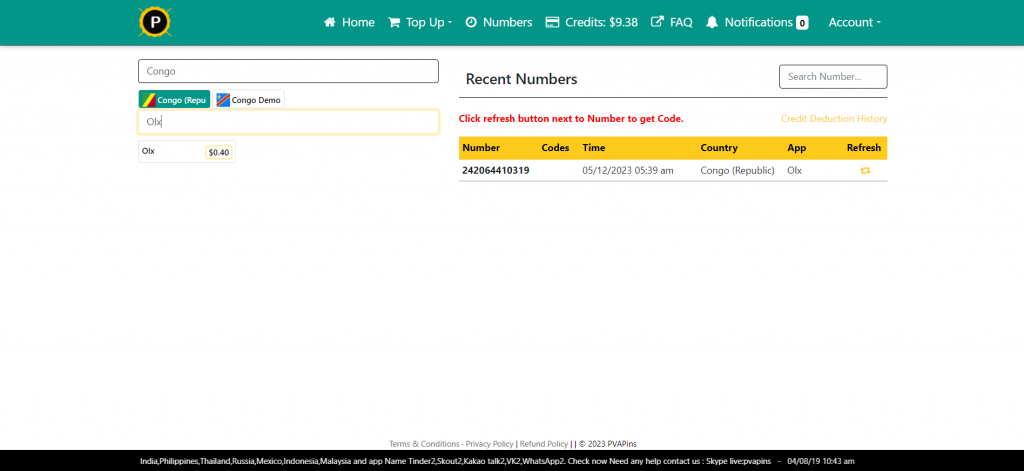Click the Refresh column header
This screenshot has width=1024, height=471.
click(864, 148)
